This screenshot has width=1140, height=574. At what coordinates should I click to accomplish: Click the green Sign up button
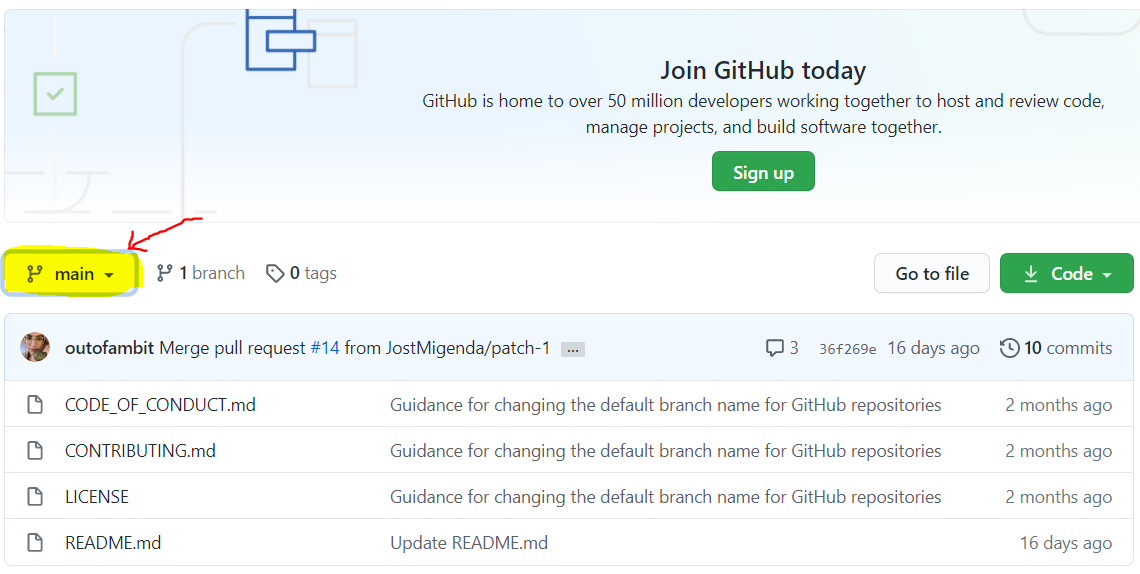763,171
